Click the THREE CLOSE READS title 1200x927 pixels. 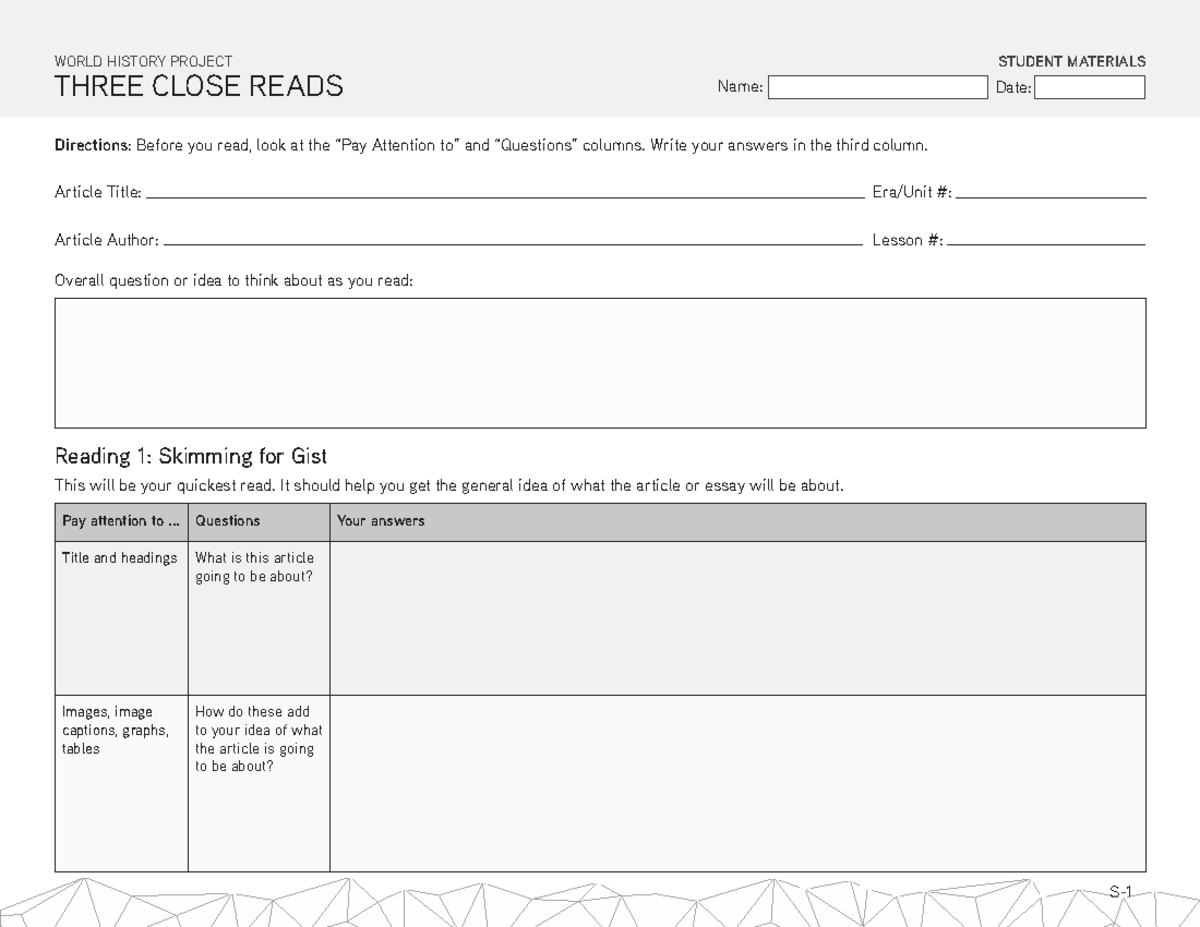(x=198, y=86)
